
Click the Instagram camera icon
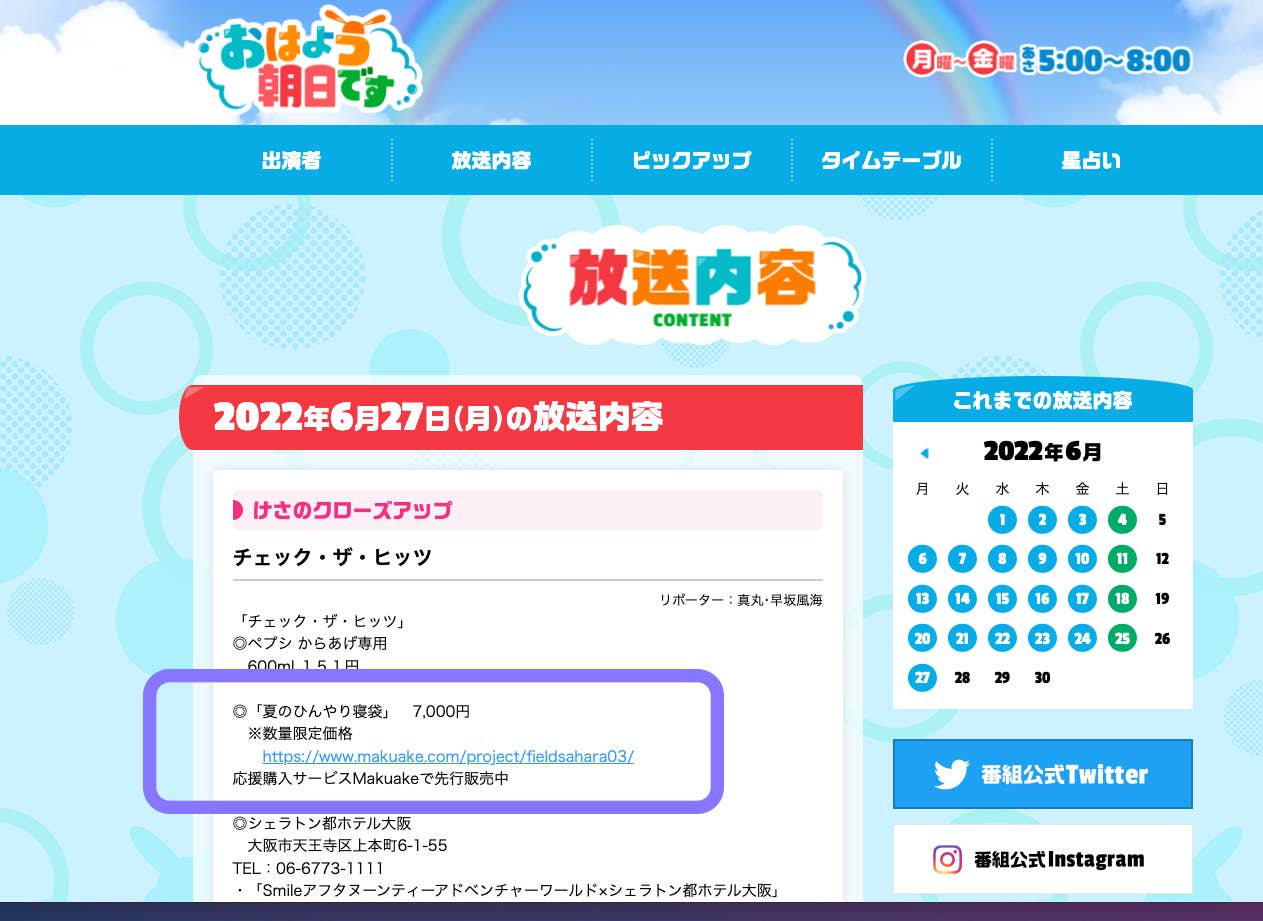tap(947, 859)
